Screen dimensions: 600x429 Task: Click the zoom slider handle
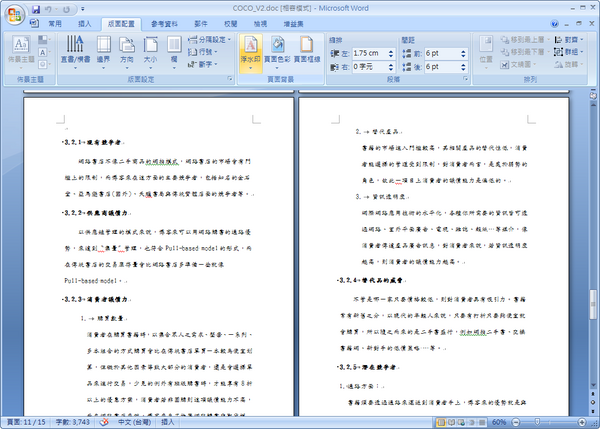[537, 422]
